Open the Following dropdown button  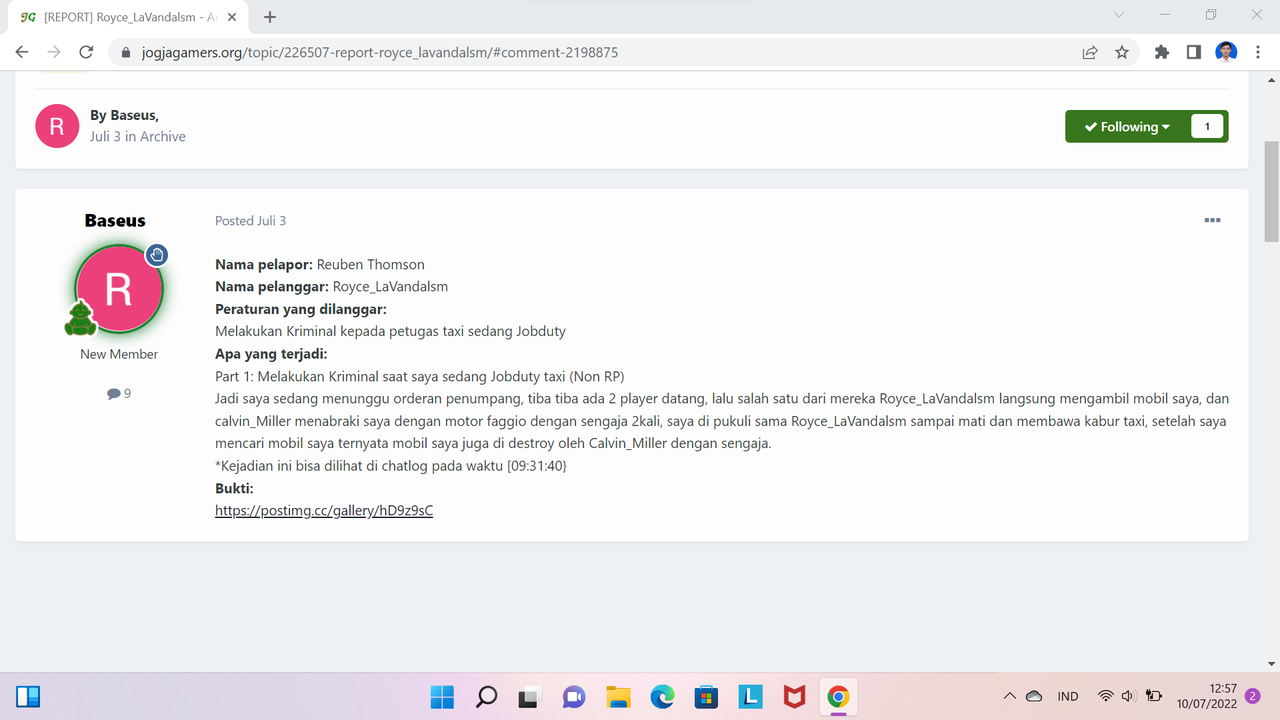(1128, 127)
